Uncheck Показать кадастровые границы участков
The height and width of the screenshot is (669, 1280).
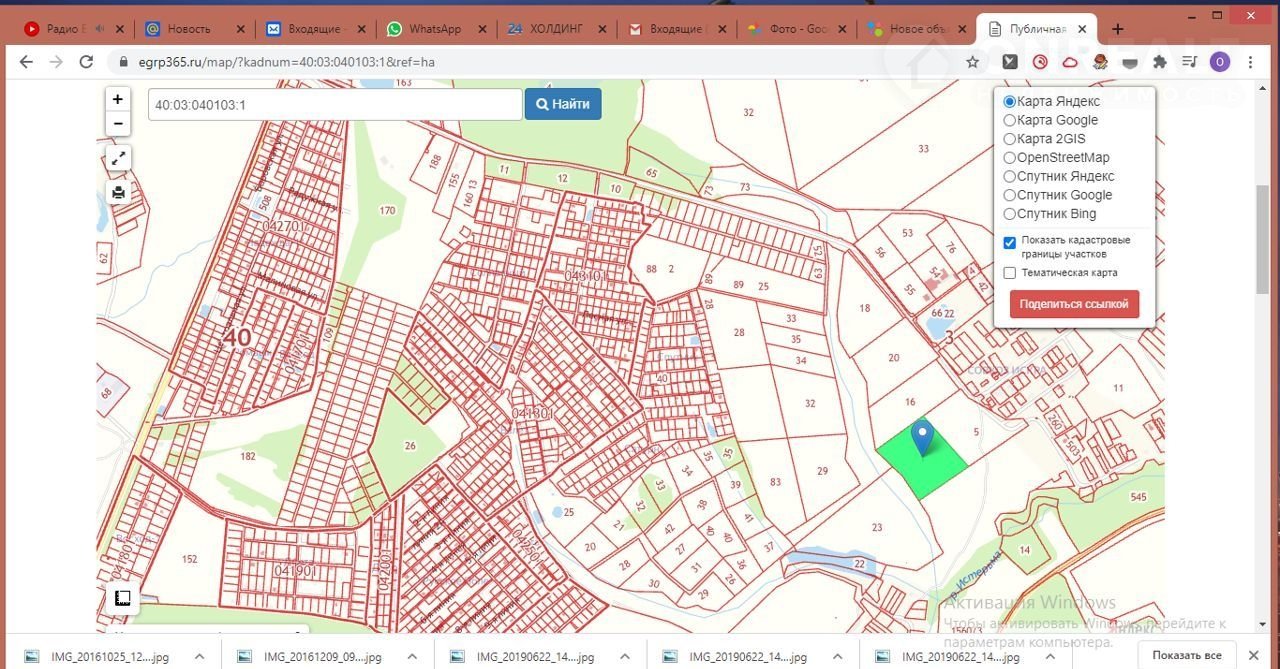click(x=1010, y=242)
